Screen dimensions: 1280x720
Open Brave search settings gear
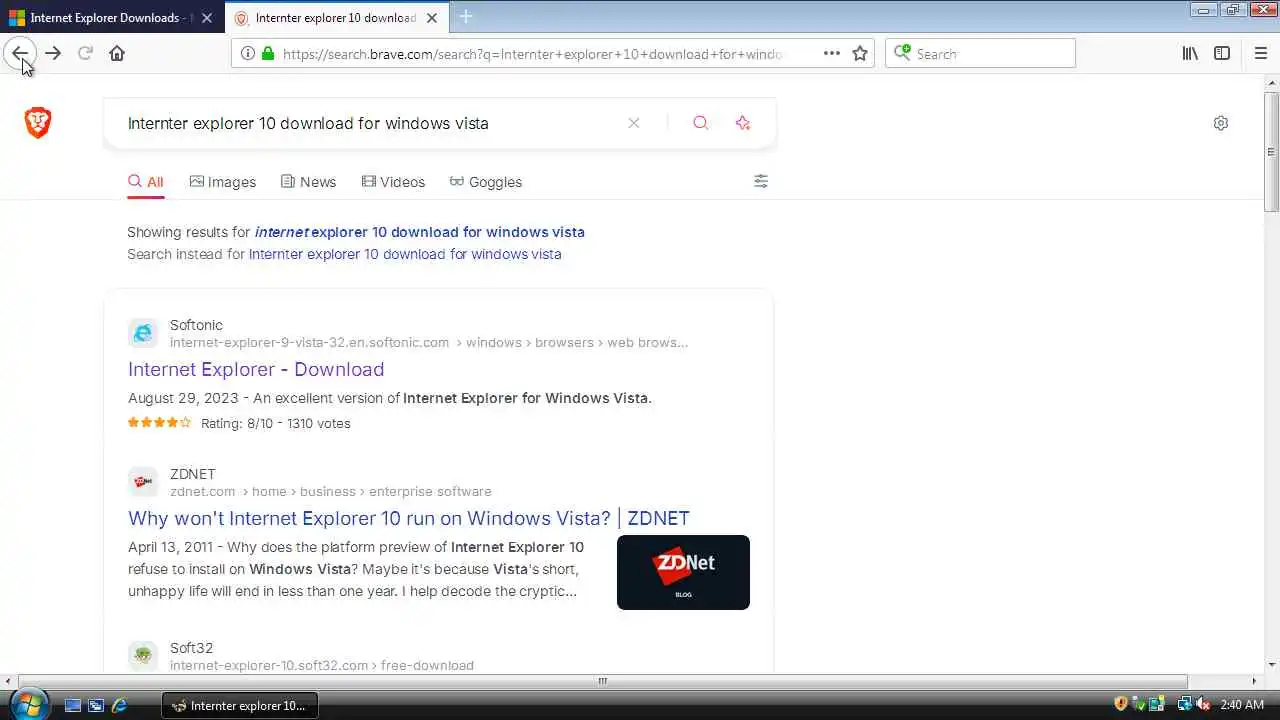pyautogui.click(x=1221, y=123)
